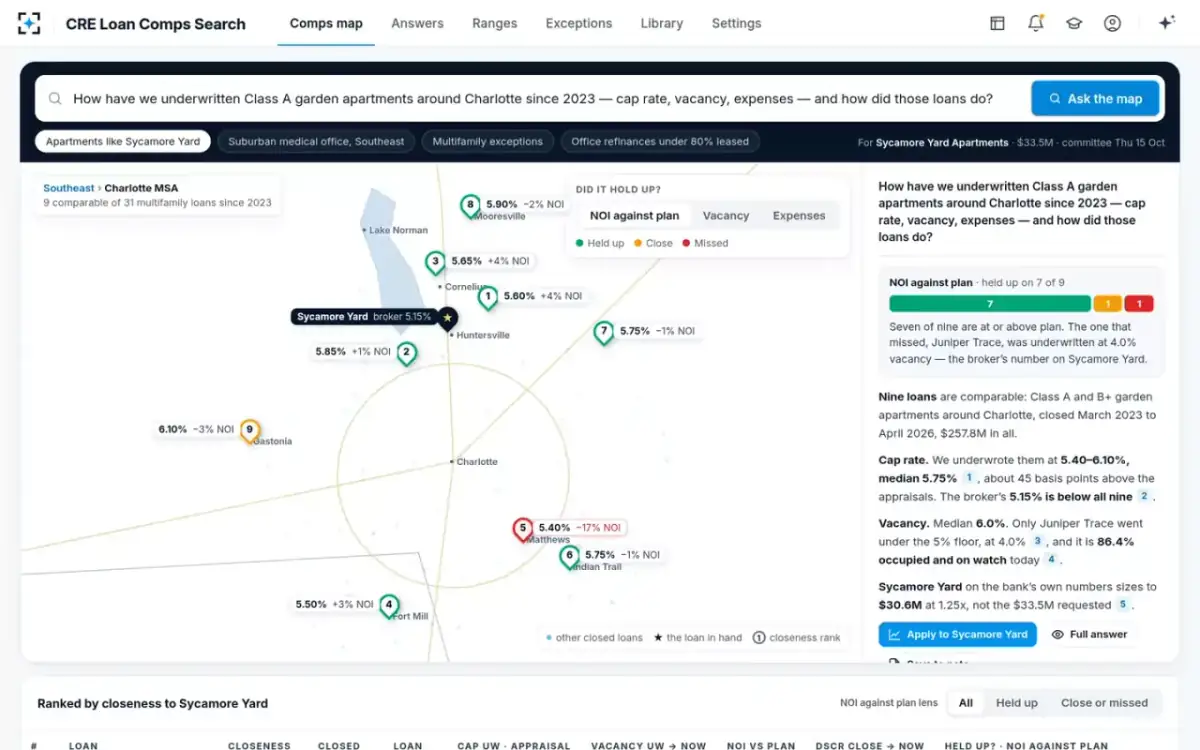Open the user profile icon
The height and width of the screenshot is (750, 1200).
coord(1112,23)
